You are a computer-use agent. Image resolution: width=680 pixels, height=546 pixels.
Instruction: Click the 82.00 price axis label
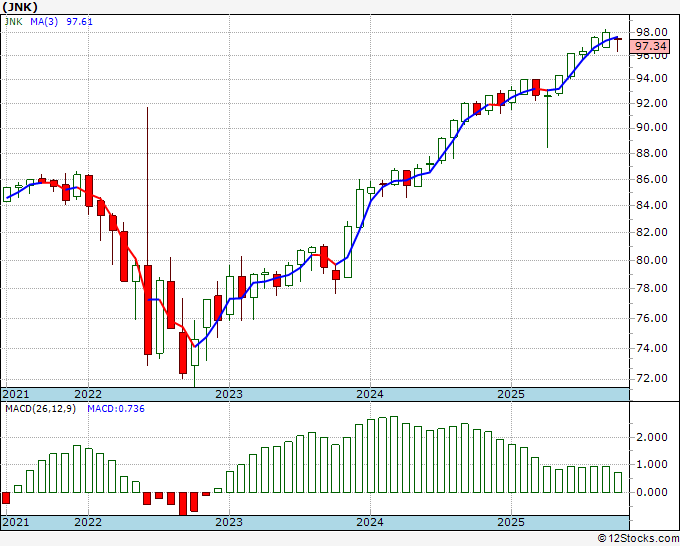pos(651,232)
